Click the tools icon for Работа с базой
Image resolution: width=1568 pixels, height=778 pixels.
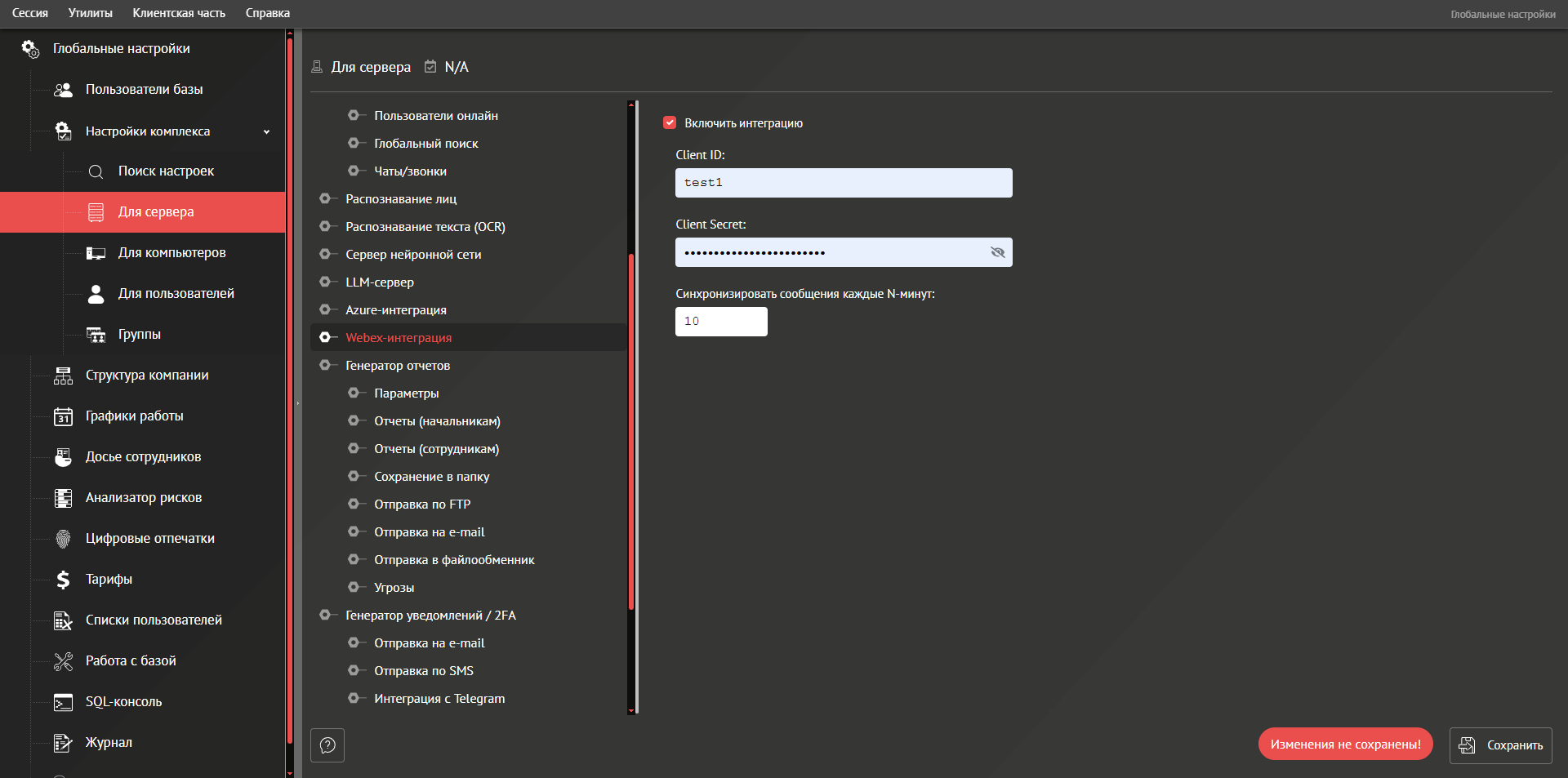(63, 661)
